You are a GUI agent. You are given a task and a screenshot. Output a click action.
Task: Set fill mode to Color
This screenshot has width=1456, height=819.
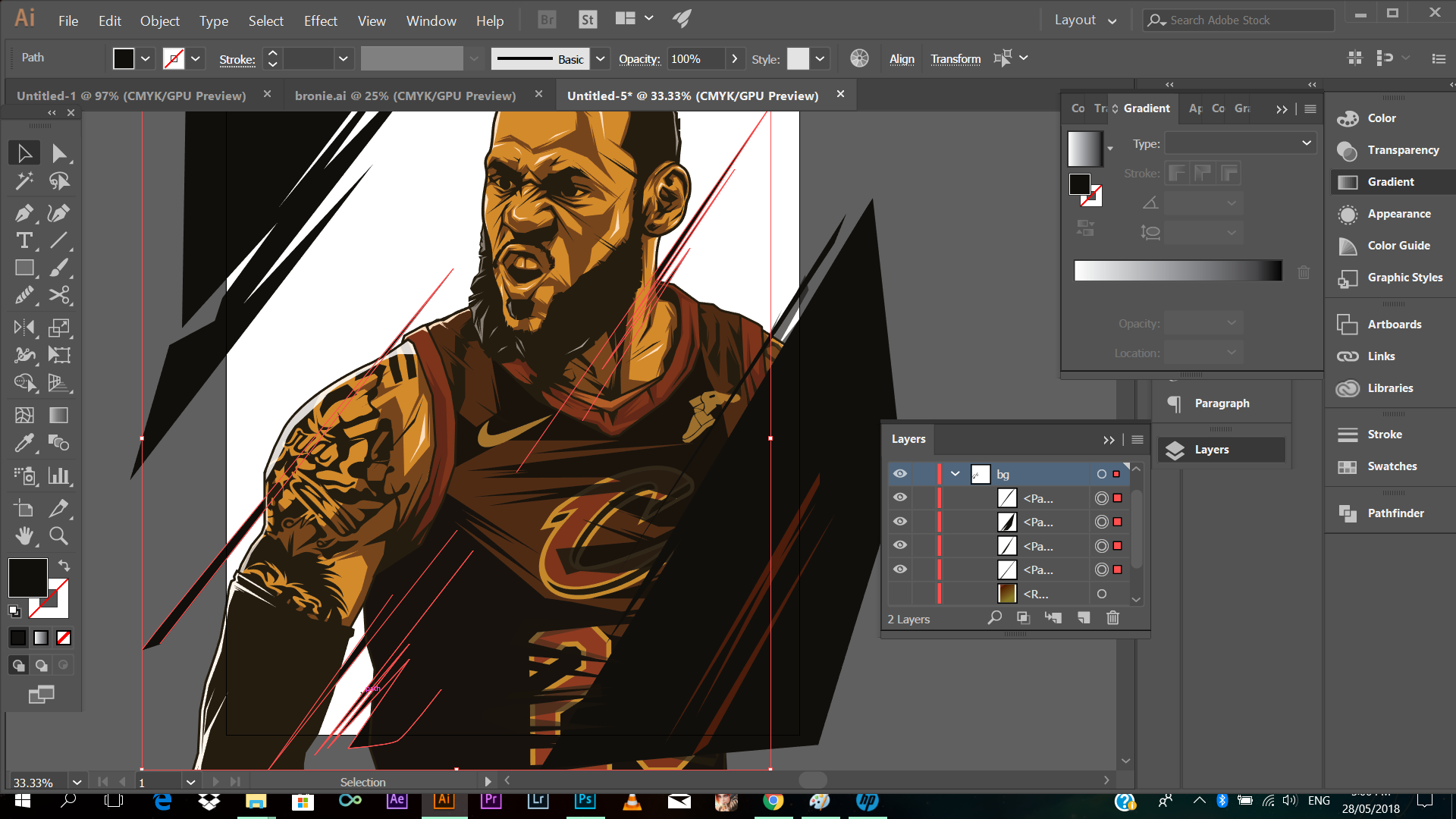pyautogui.click(x=18, y=638)
